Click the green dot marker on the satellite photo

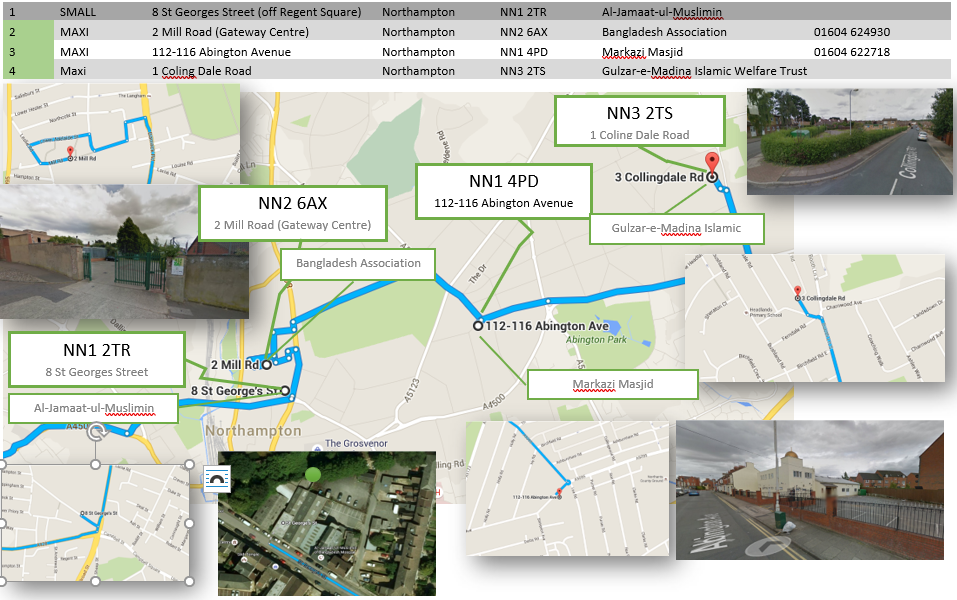pos(313,474)
